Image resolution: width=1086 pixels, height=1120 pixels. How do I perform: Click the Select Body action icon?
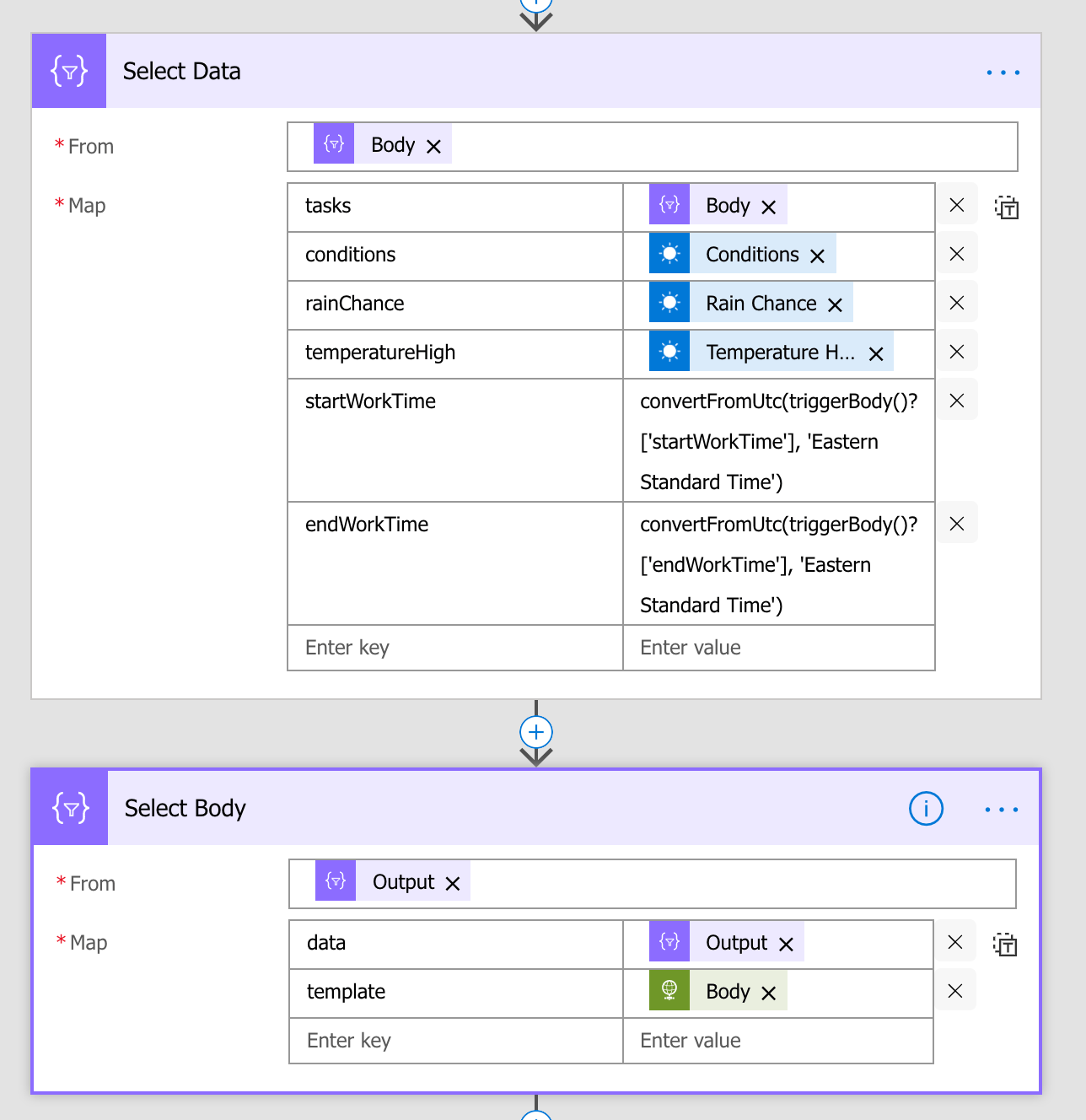pyautogui.click(x=68, y=807)
